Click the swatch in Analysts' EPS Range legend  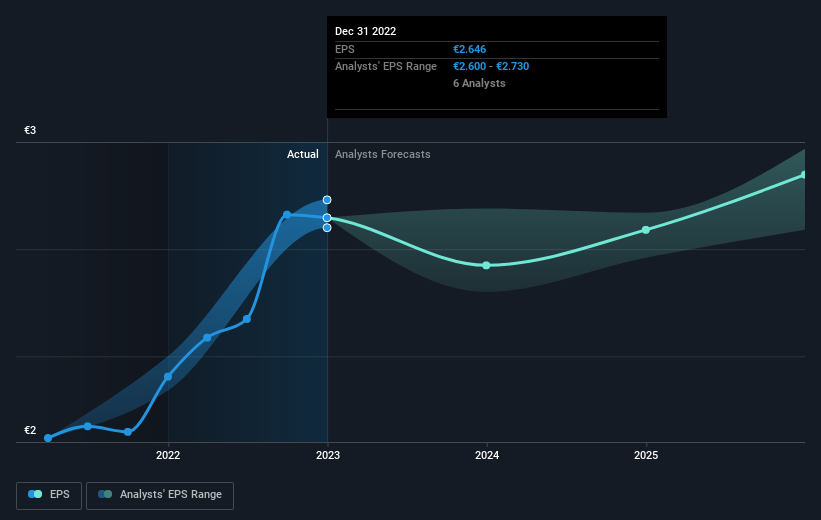(x=105, y=494)
